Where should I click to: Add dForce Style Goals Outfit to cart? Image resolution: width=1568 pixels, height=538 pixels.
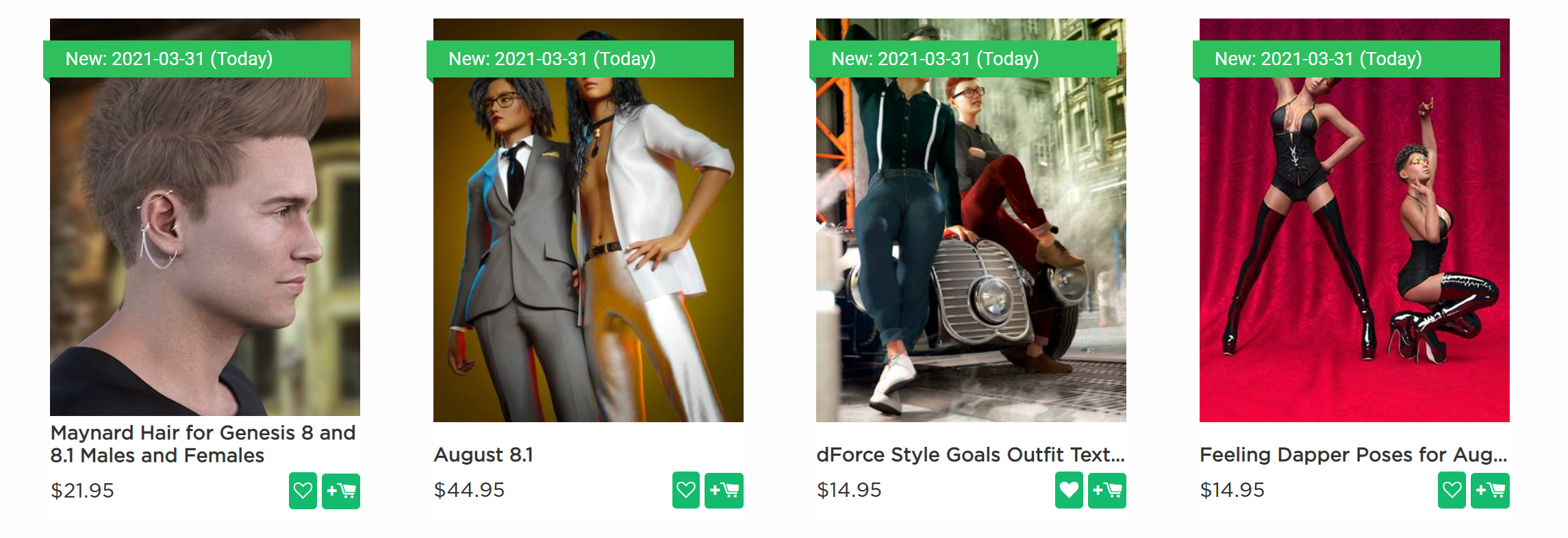(1107, 490)
